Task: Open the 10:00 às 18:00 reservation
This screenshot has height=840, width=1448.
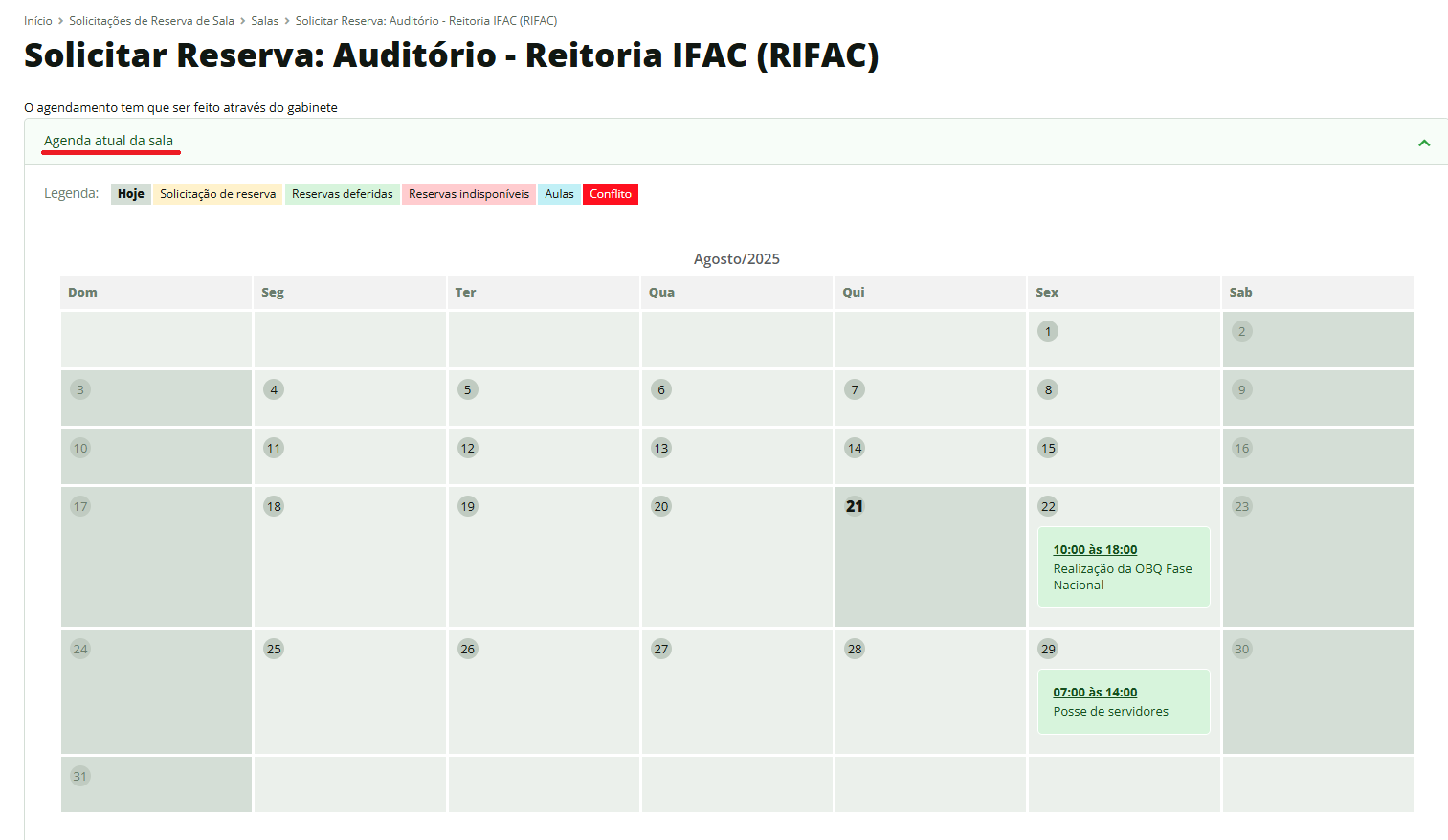Action: [x=1095, y=549]
